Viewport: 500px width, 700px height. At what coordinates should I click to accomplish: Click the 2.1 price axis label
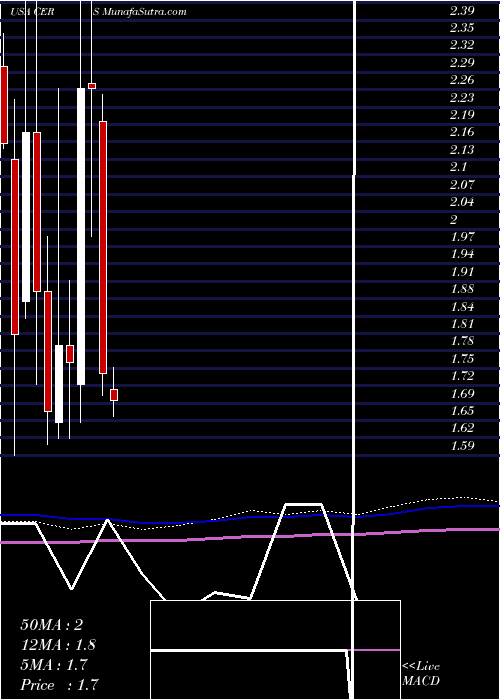(x=458, y=167)
